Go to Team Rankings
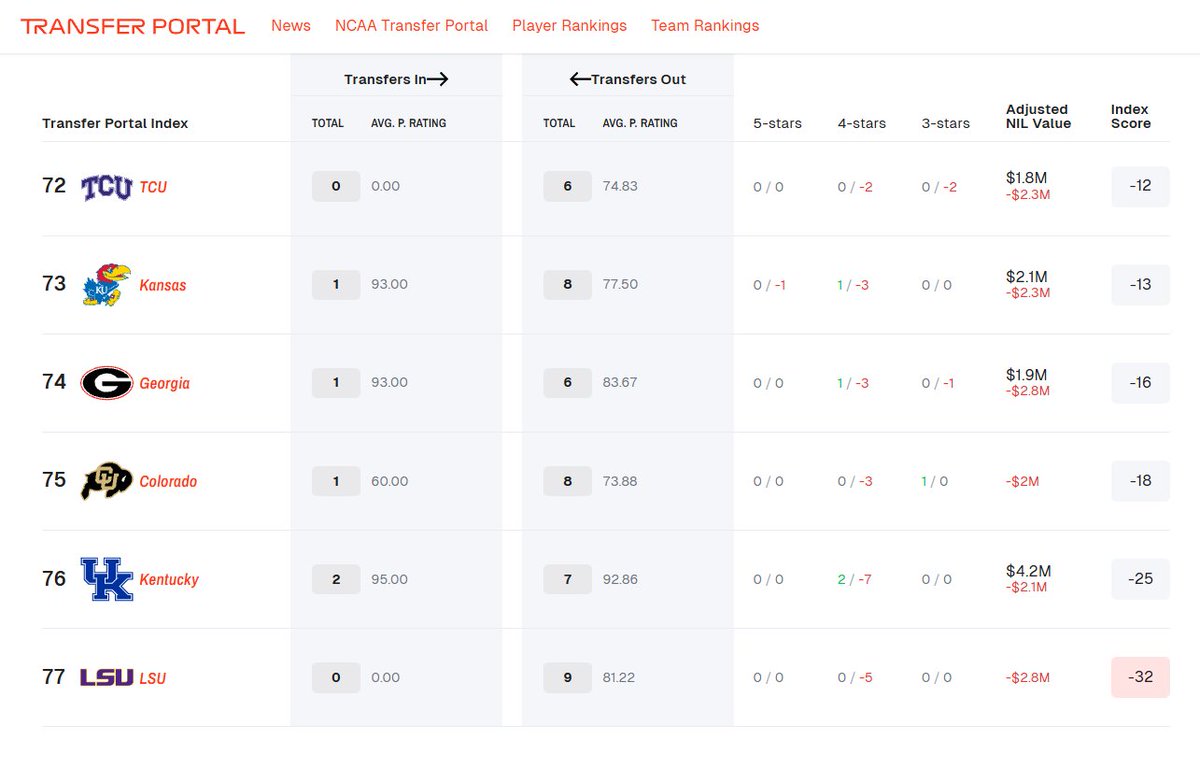 pyautogui.click(x=705, y=26)
